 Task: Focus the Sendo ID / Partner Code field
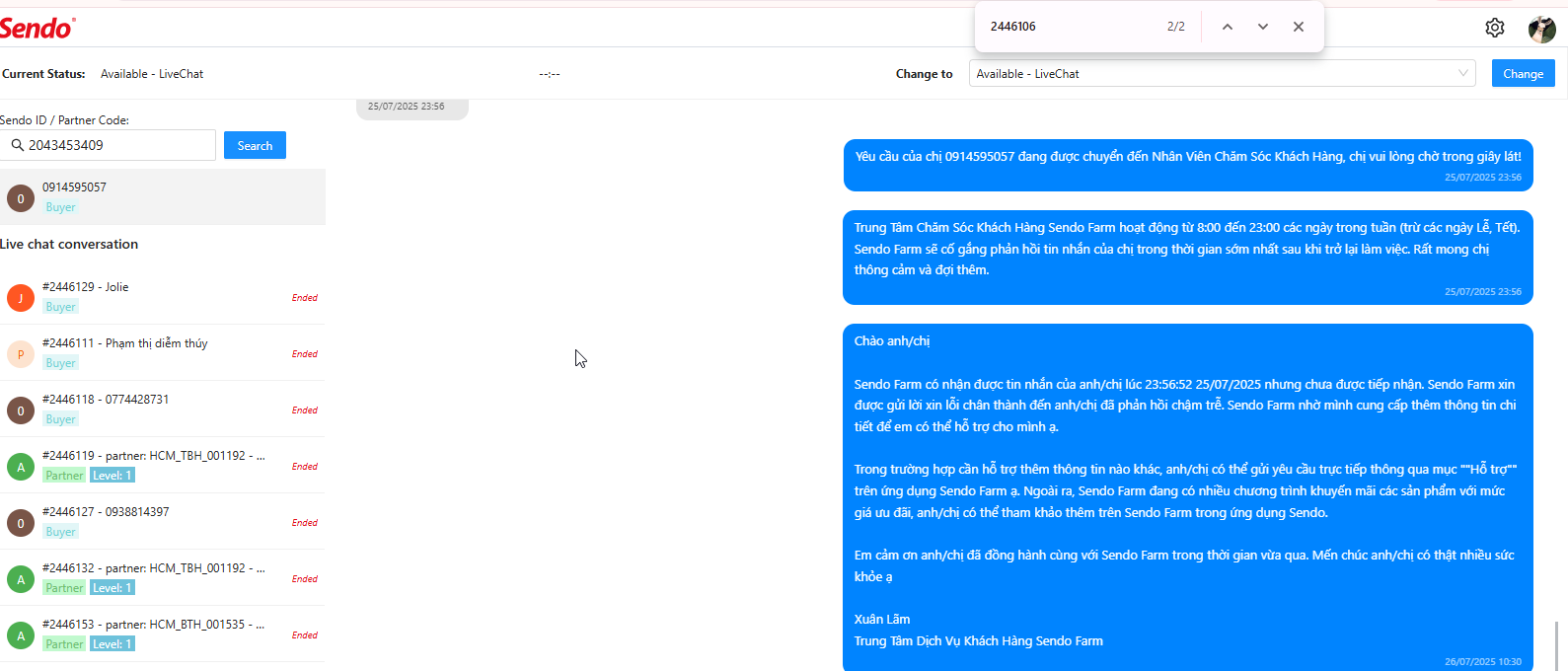tap(109, 145)
